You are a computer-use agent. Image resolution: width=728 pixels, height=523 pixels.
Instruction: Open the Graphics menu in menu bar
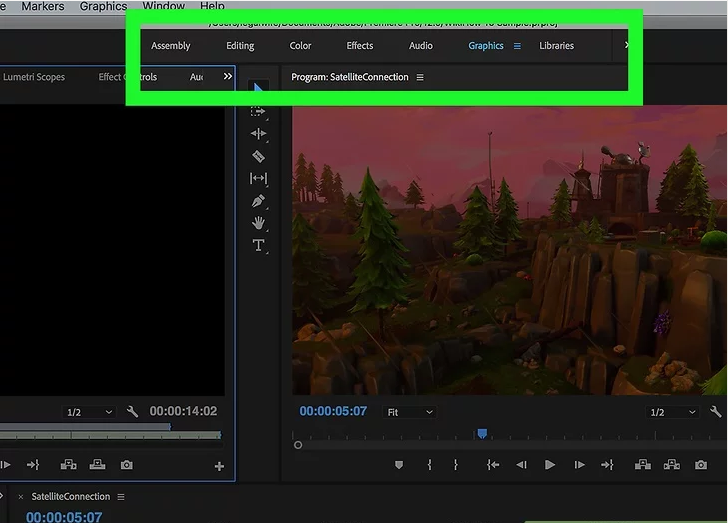[x=104, y=6]
